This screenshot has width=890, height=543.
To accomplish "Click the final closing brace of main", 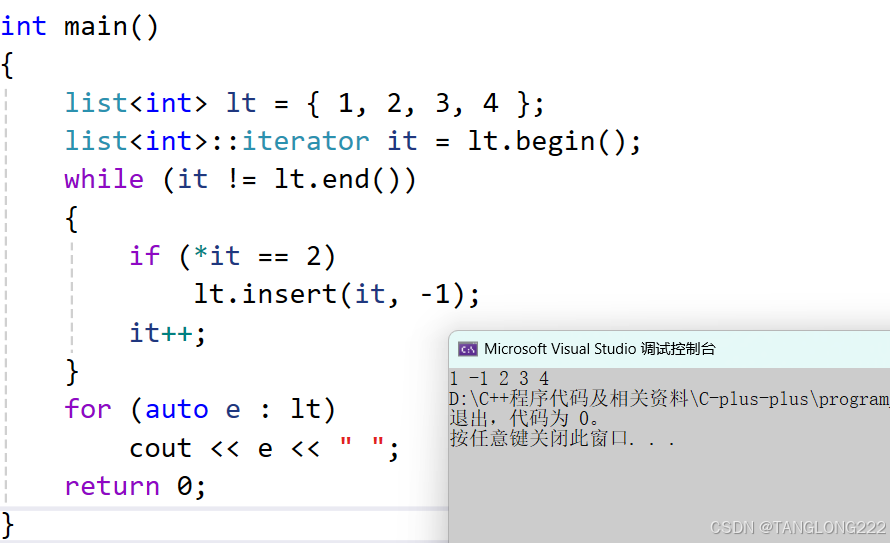I will 7,525.
